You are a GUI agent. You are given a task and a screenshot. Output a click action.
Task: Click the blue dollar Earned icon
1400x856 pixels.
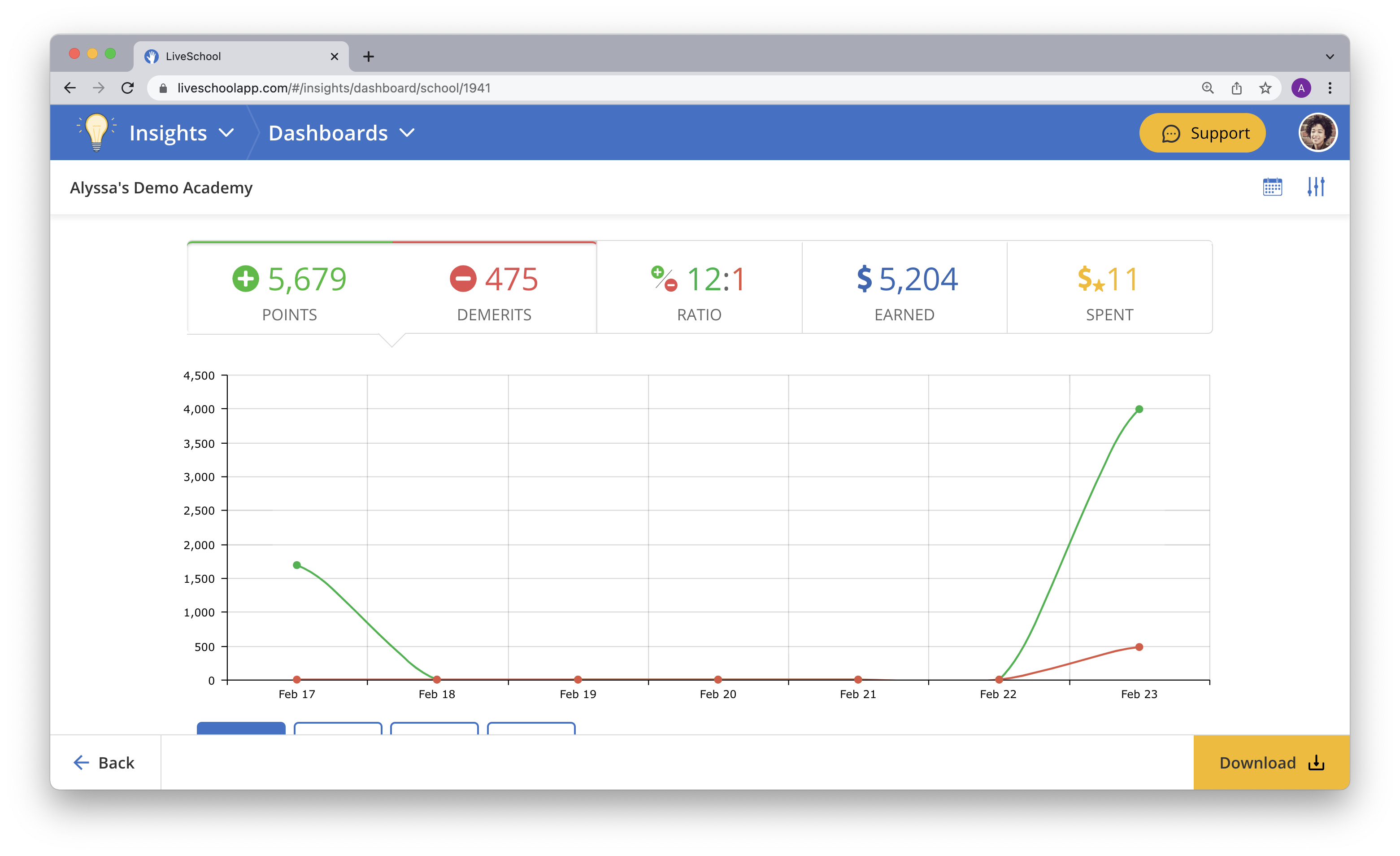[x=864, y=279]
